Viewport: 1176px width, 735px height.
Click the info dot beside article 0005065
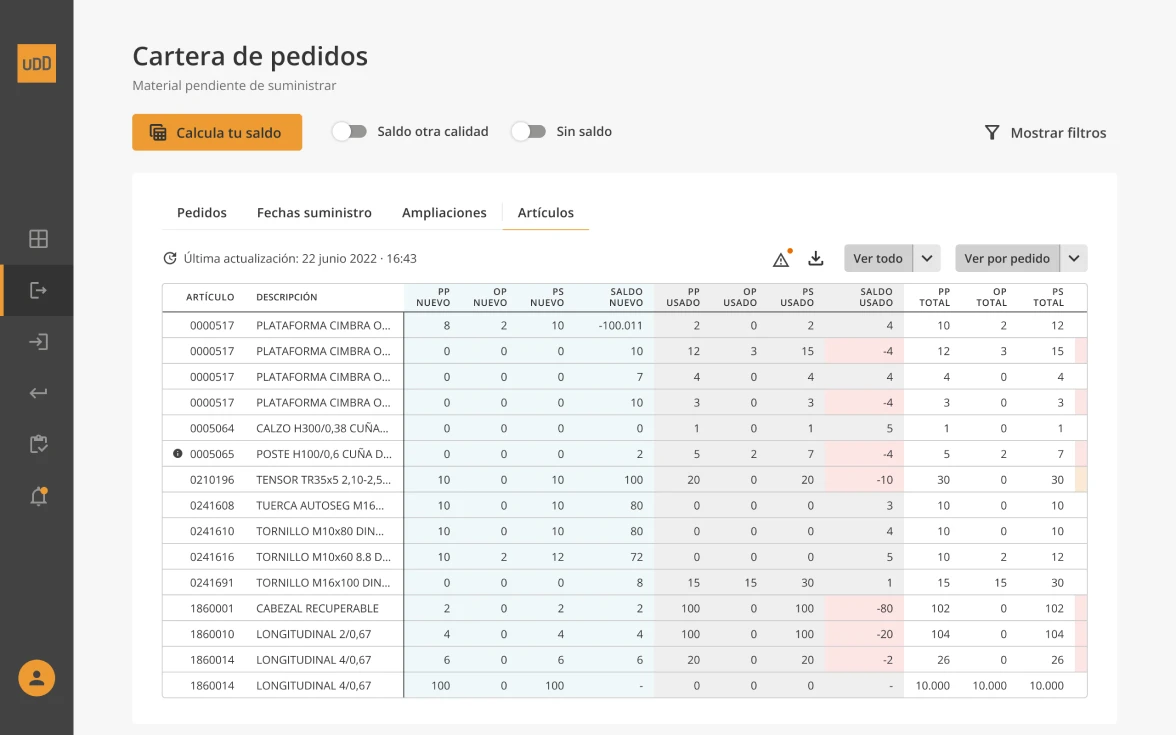point(178,454)
